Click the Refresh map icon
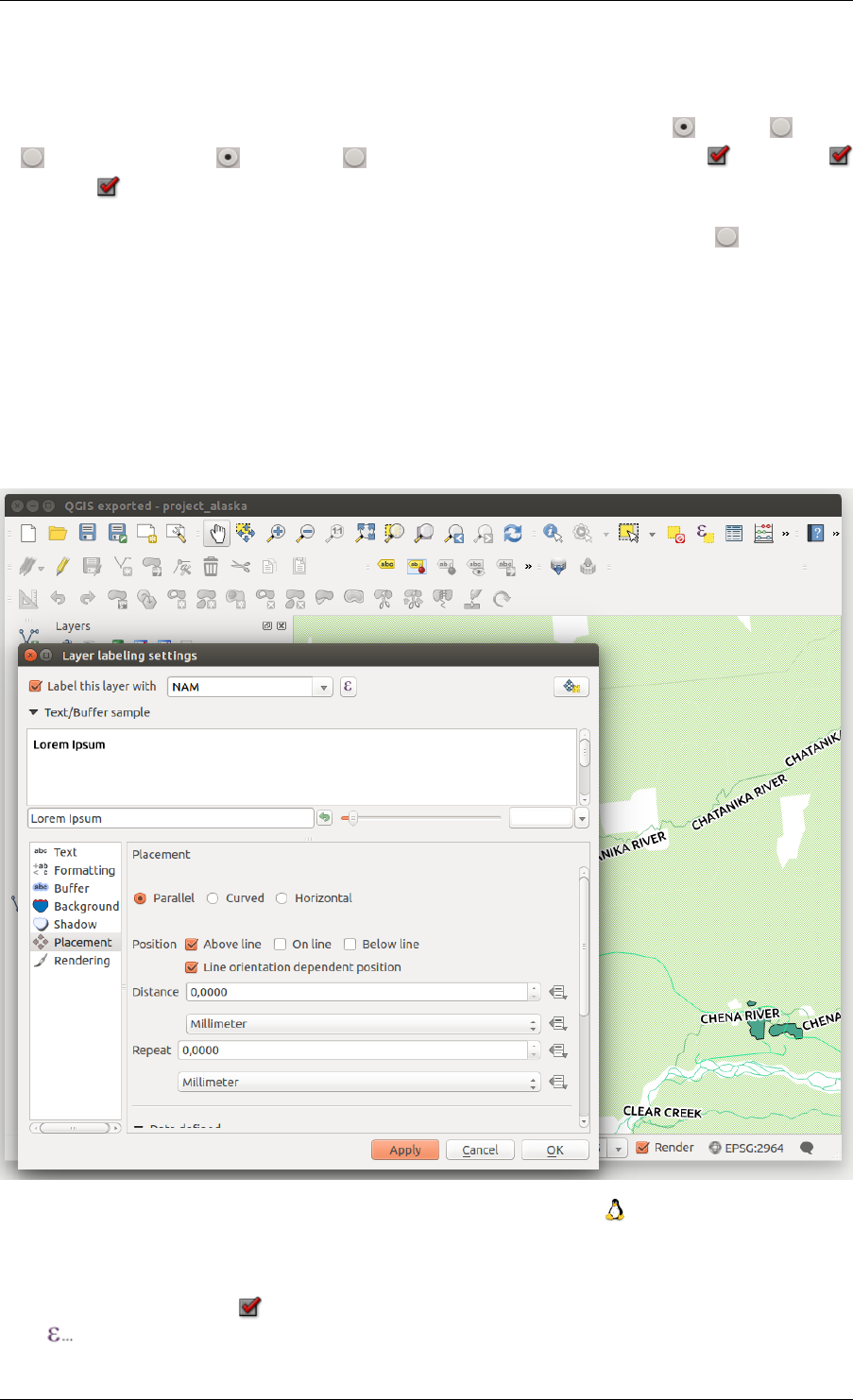The height and width of the screenshot is (1400, 853). [x=513, y=534]
